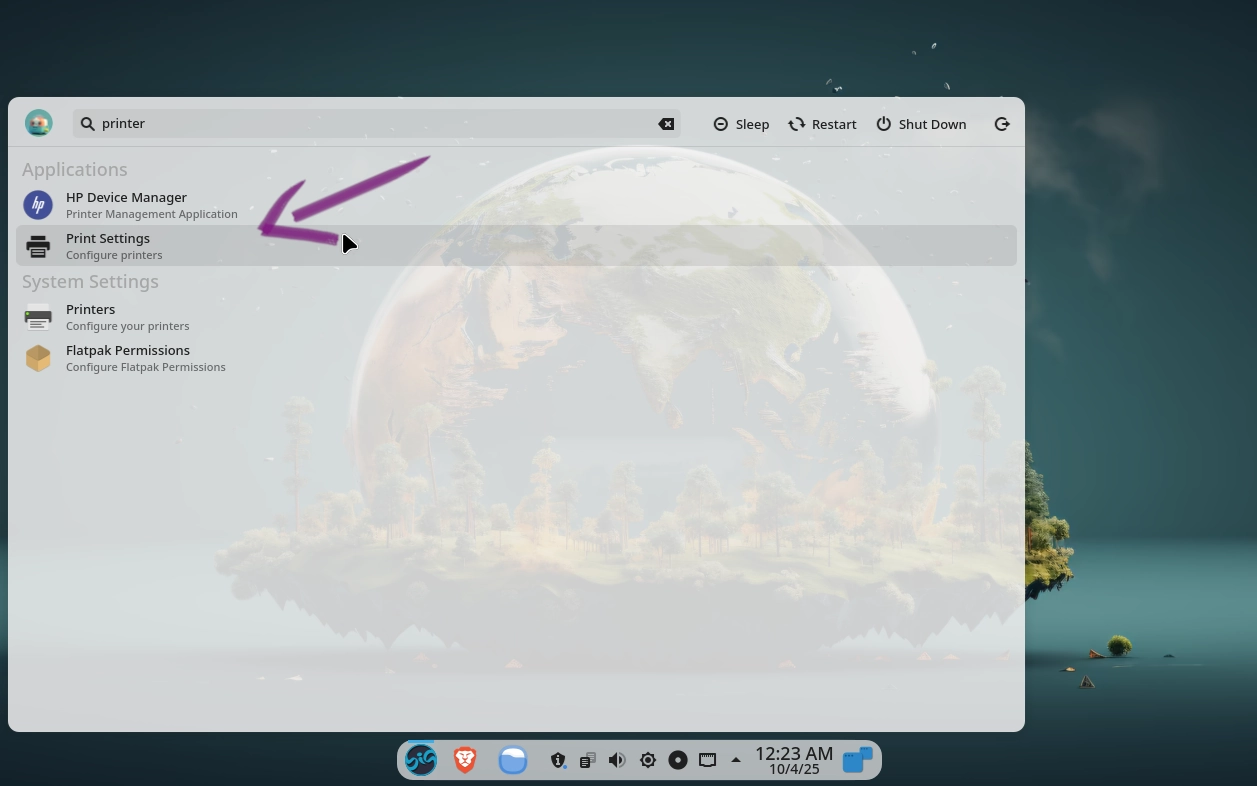Open HP Device Manager application
1257x786 pixels.
[126, 205]
